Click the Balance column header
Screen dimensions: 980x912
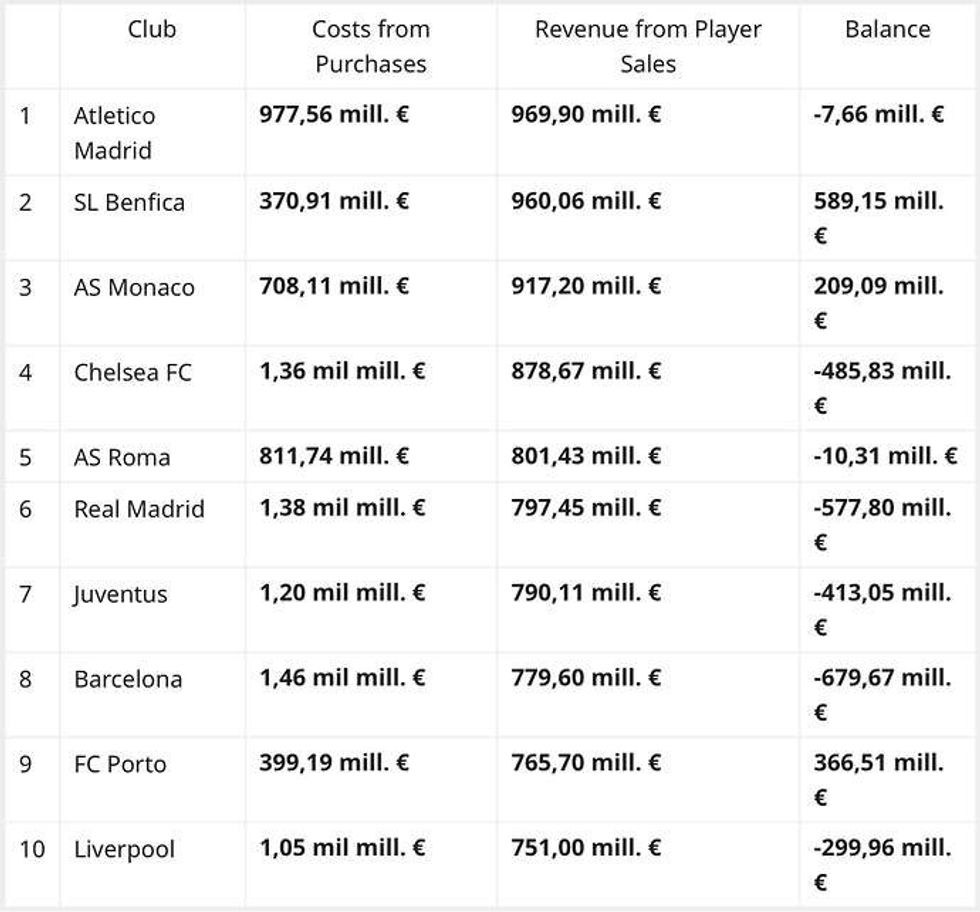pos(887,30)
